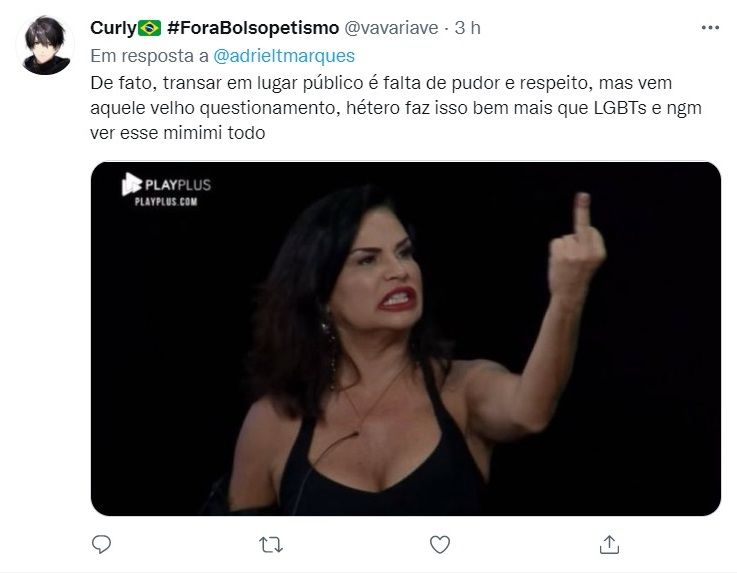Click the PlayPlus logo watermark in image
The width and height of the screenshot is (737, 573).
166,184
